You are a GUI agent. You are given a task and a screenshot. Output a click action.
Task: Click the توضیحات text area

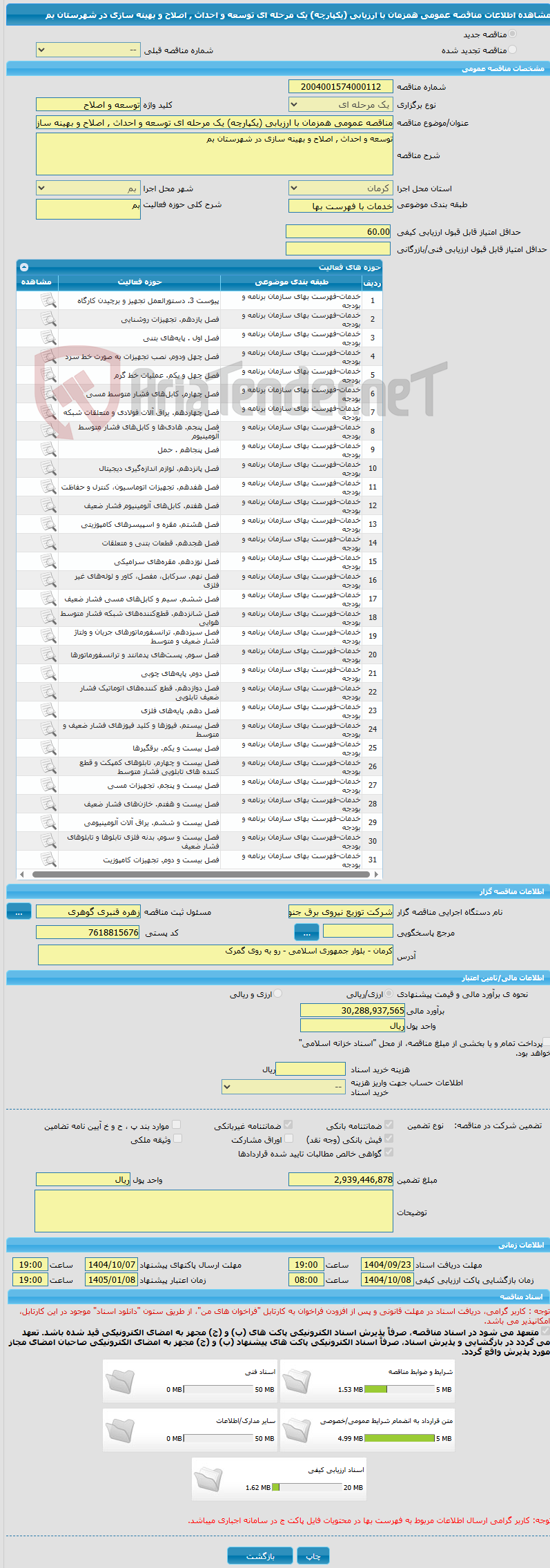pos(214,1211)
